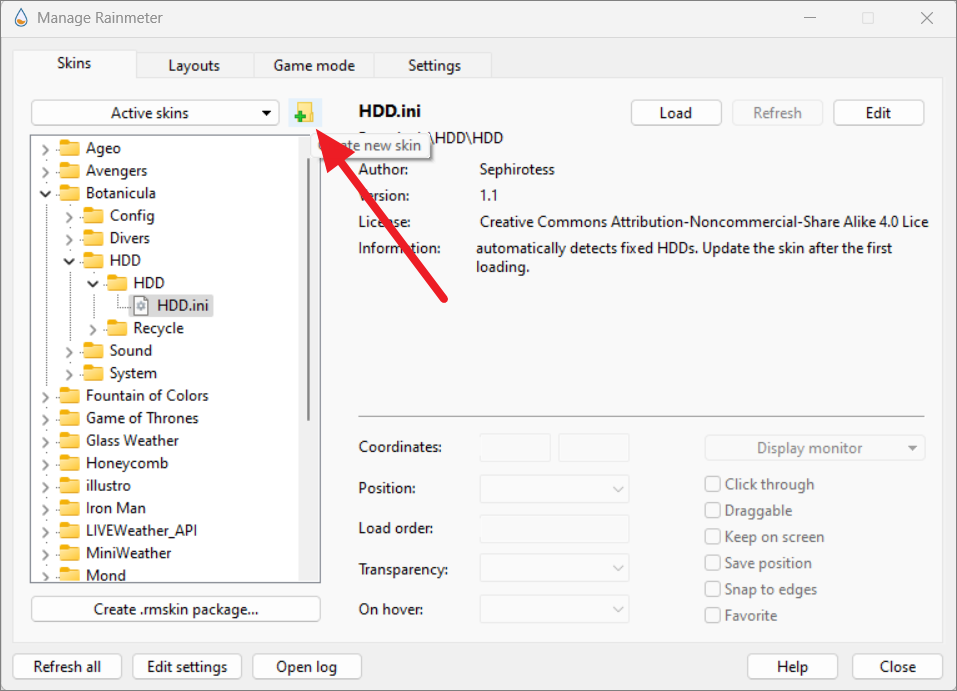Open the Position dropdown
Image resolution: width=957 pixels, height=691 pixels.
click(554, 488)
